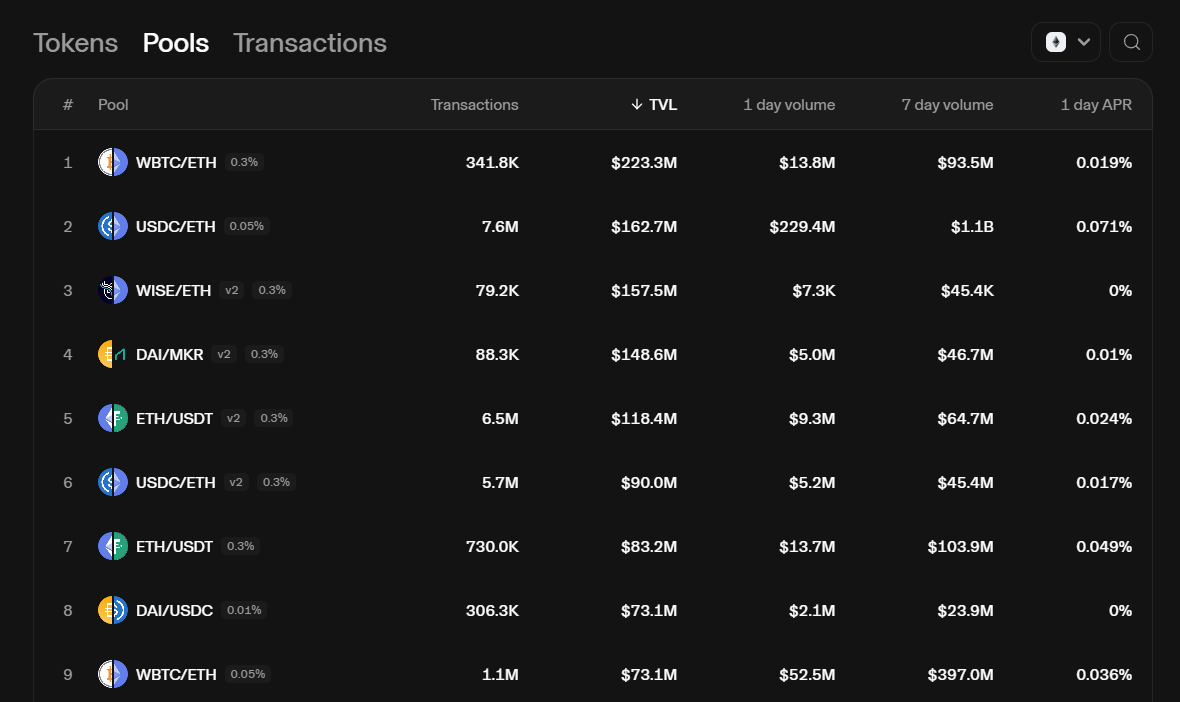The width and height of the screenshot is (1180, 702).
Task: Sort by 1 day volume column
Action: [x=788, y=105]
